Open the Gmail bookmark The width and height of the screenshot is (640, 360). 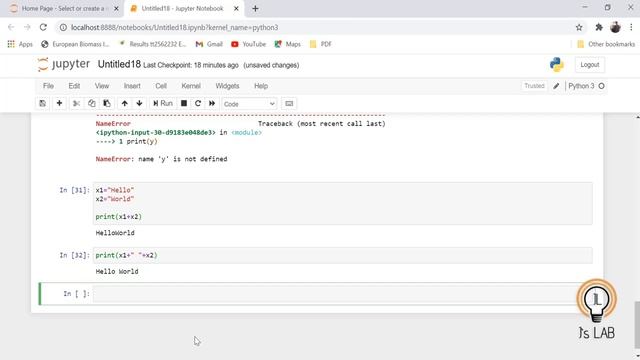(x=209, y=44)
